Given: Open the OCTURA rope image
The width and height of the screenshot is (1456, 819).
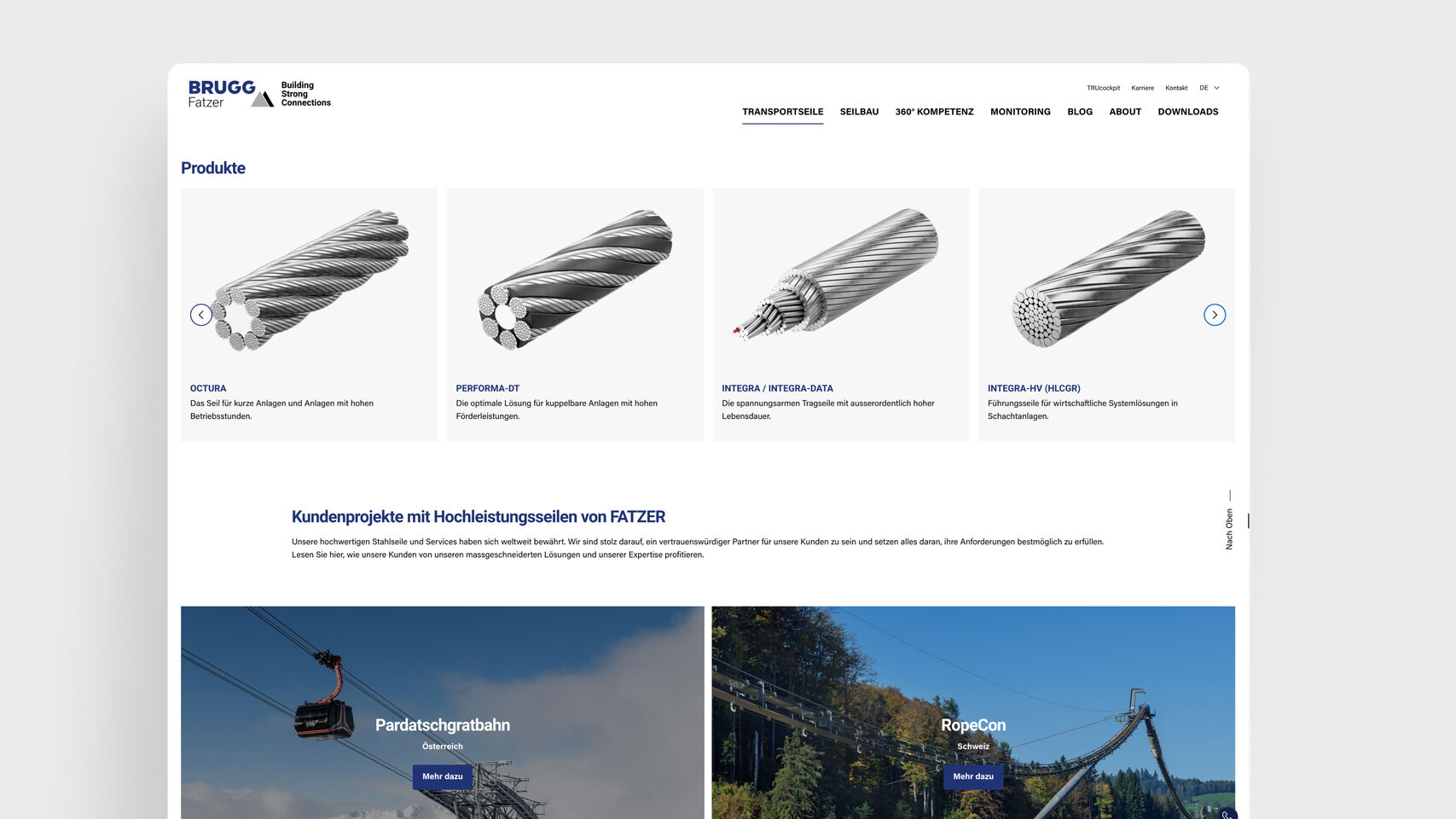Looking at the screenshot, I should 309,279.
